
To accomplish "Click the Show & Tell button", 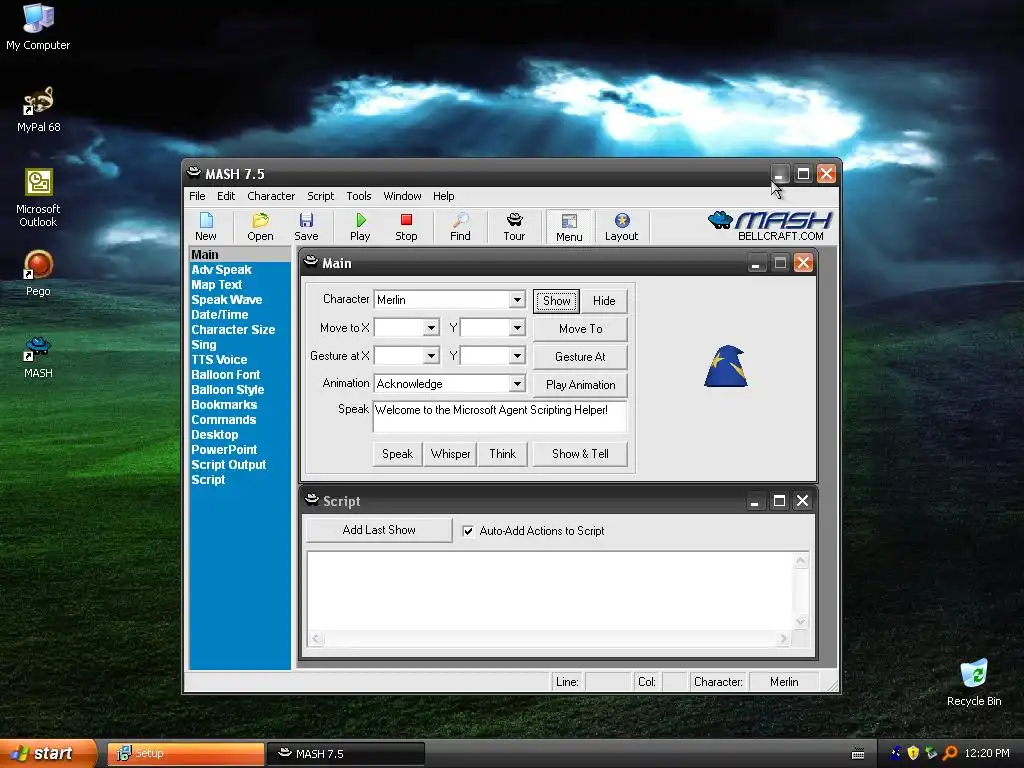I will coord(581,454).
